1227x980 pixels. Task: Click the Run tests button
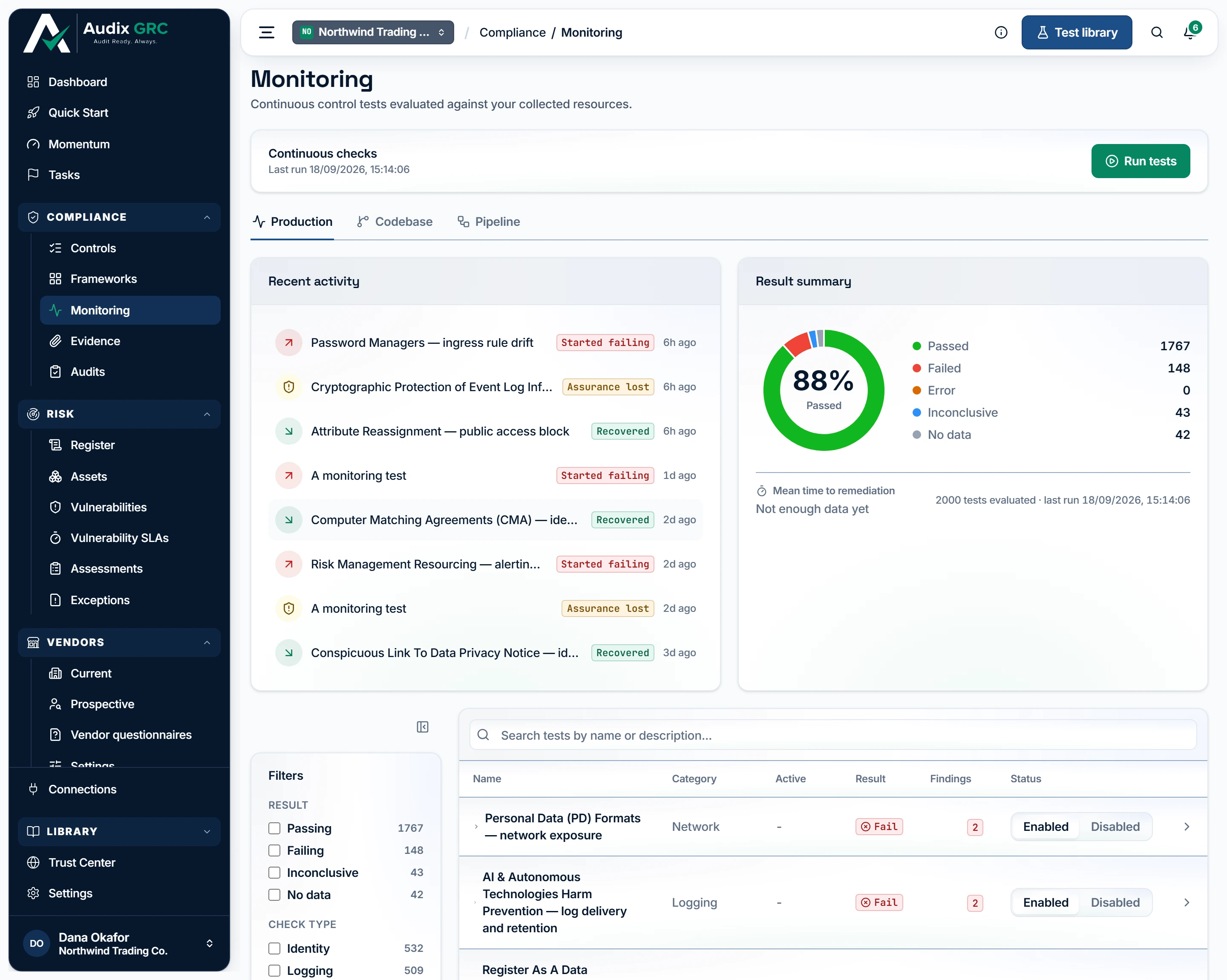(1140, 161)
